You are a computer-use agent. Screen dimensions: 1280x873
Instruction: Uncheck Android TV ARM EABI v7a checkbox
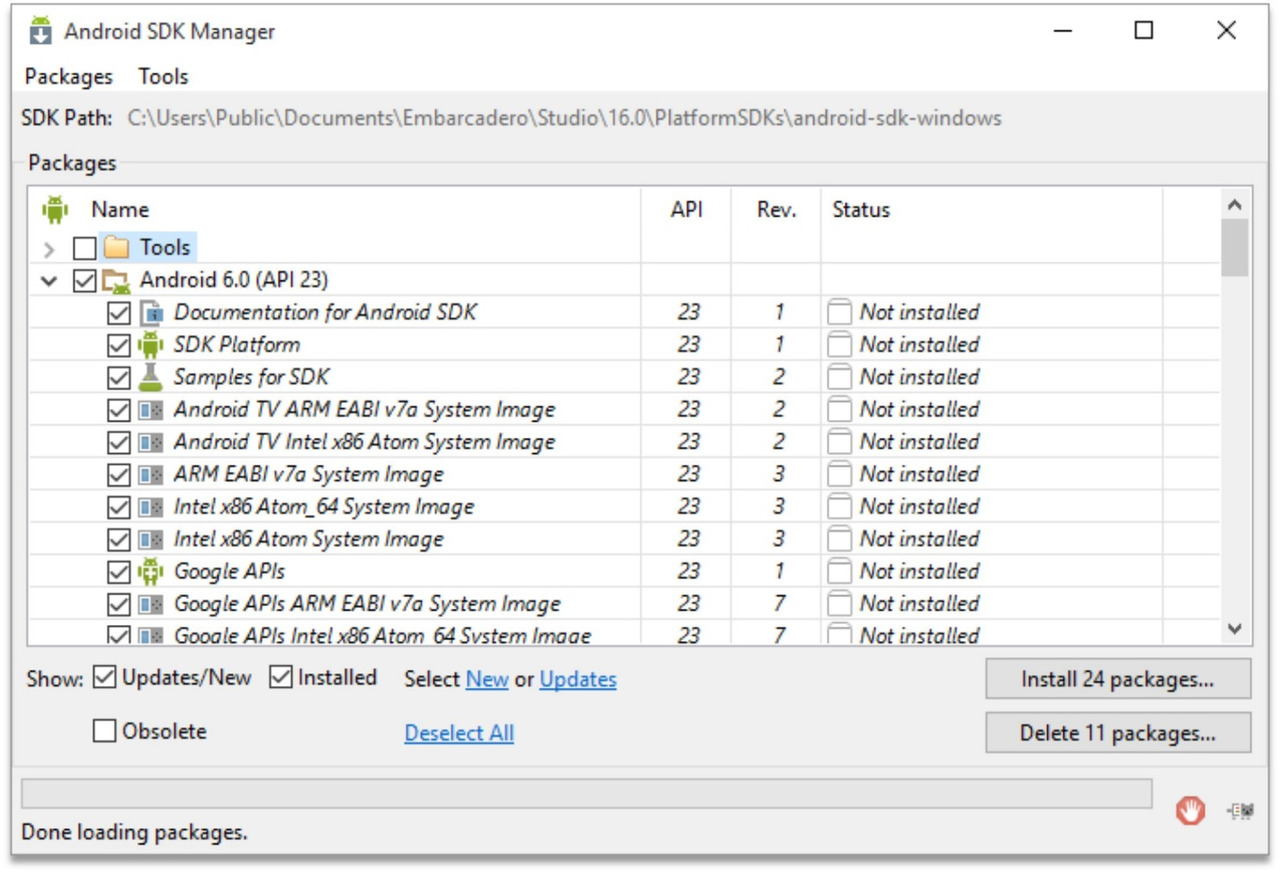pyautogui.click(x=119, y=410)
